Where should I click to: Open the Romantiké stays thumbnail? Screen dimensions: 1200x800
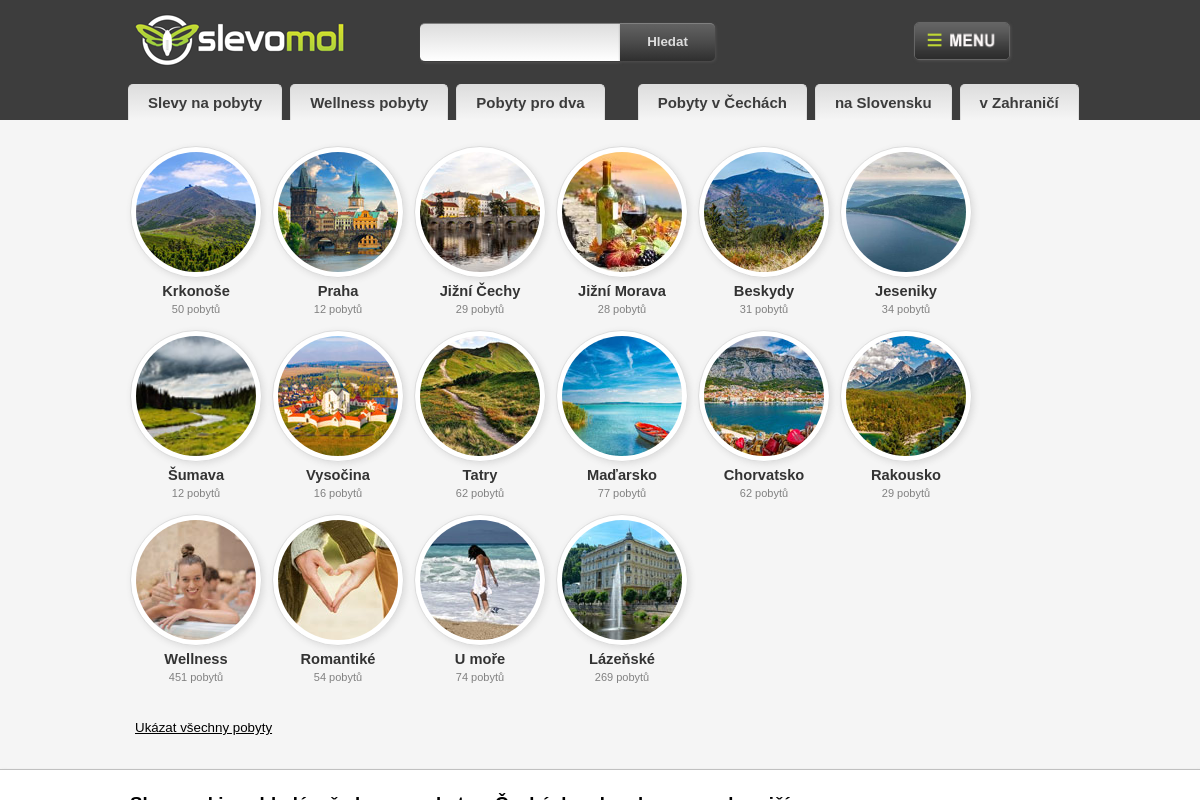[338, 580]
